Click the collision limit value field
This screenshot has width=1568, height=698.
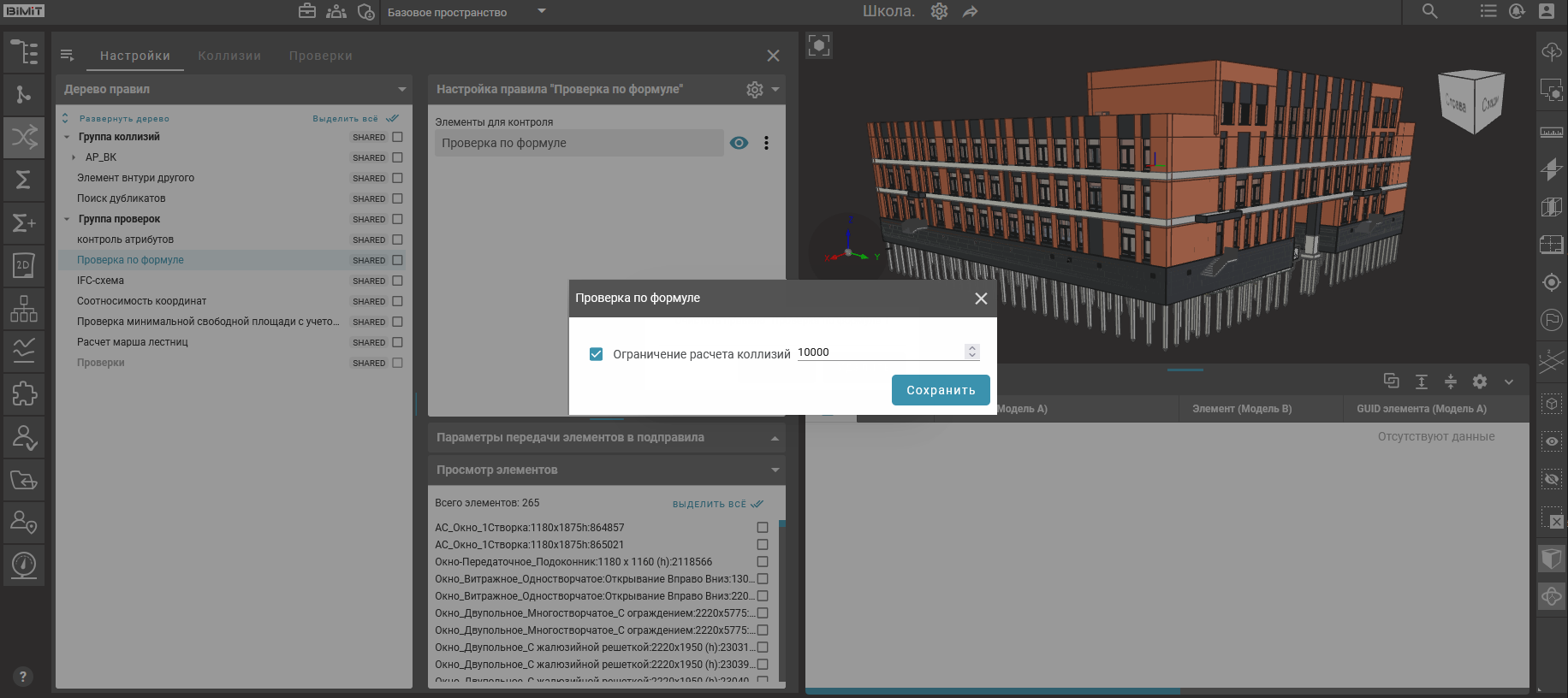pos(879,352)
